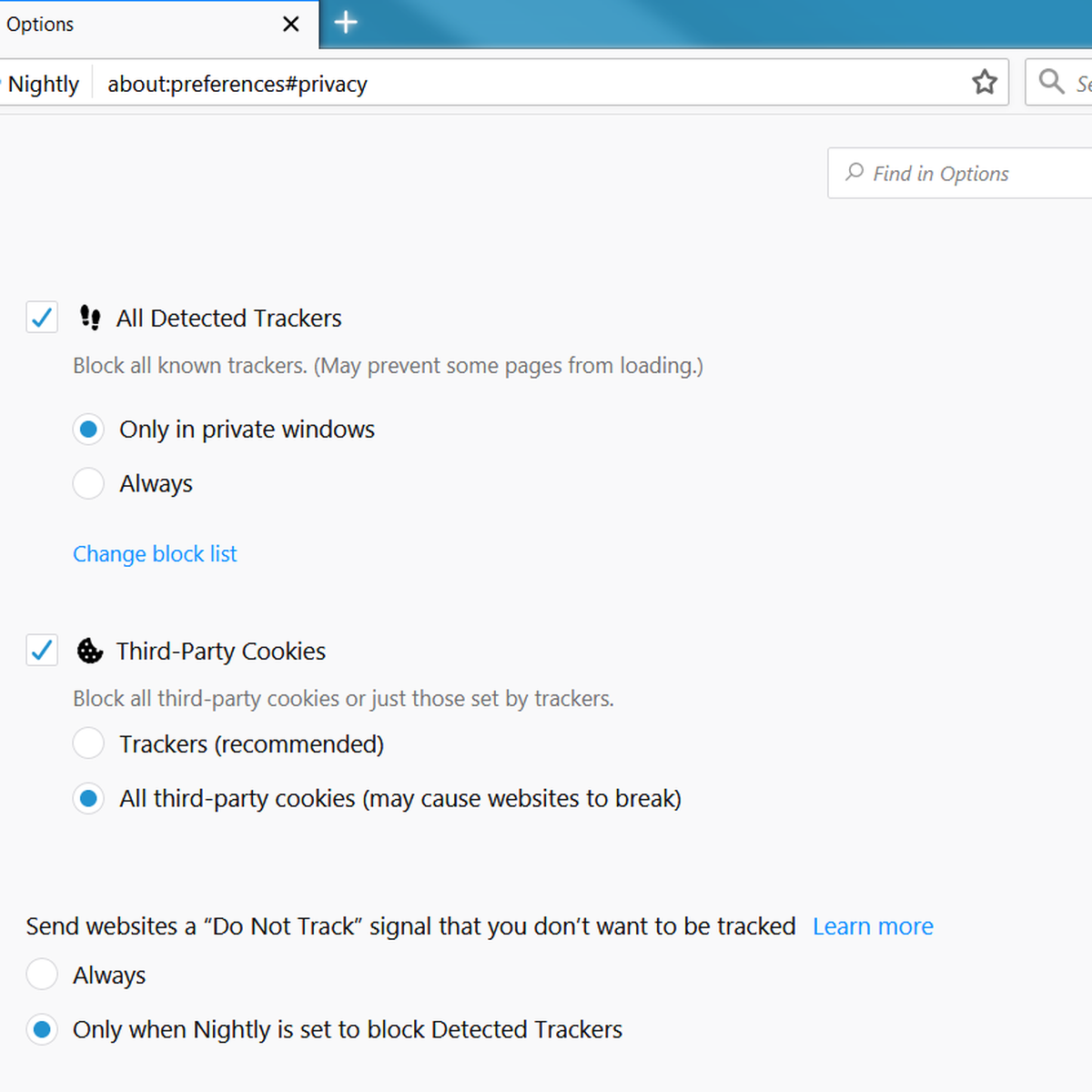1092x1092 pixels.
Task: Uncheck the Third-Party Cookies checkbox
Action: (42, 651)
